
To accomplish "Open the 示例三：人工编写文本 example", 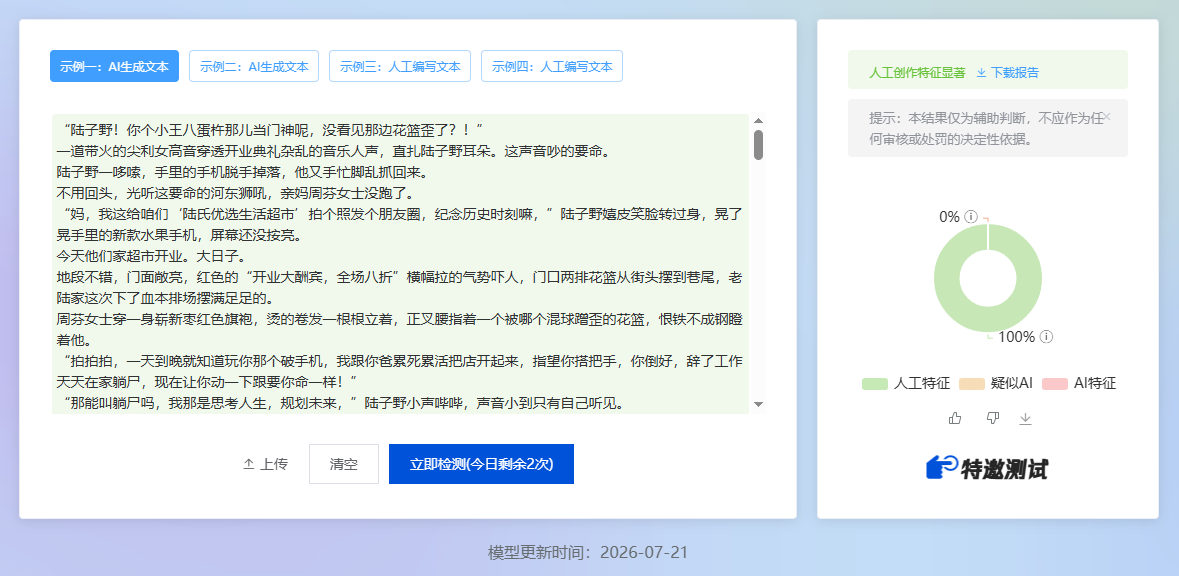I will click(400, 66).
